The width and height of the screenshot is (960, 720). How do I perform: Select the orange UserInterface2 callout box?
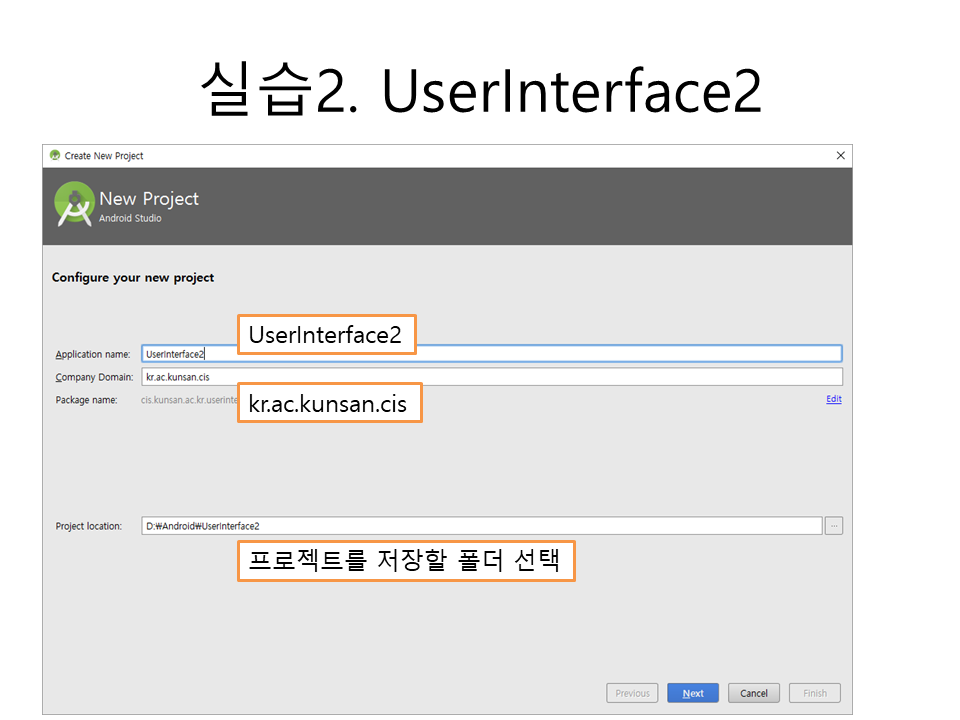click(325, 336)
